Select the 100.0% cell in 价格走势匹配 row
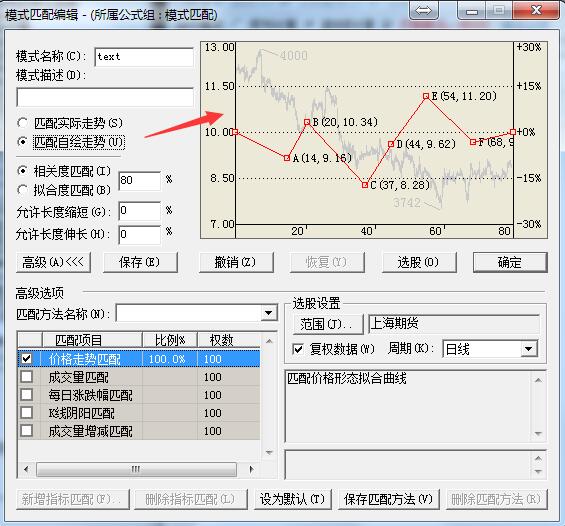 coord(170,359)
